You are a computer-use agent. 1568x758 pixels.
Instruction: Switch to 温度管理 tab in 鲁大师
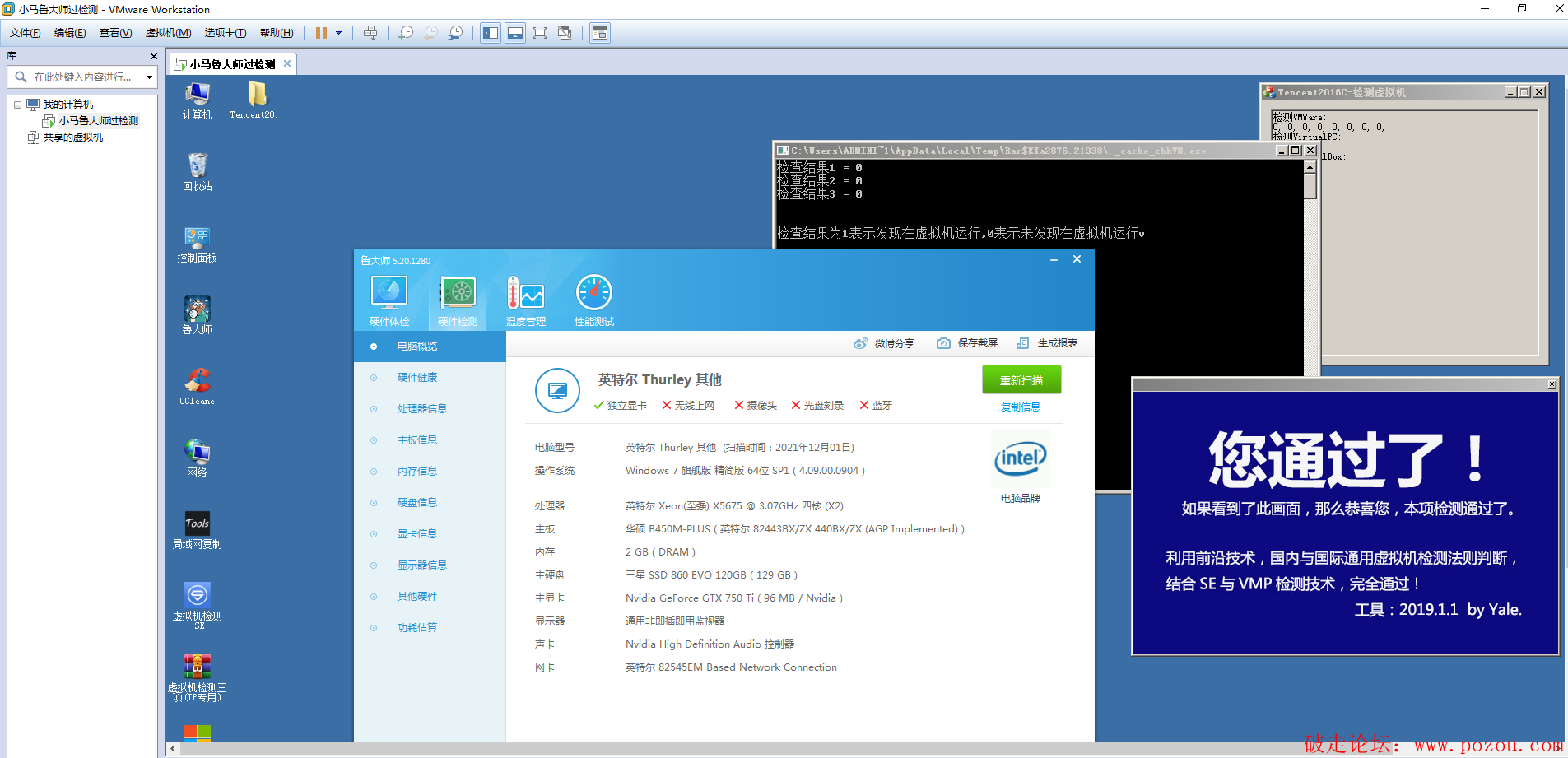tap(526, 300)
